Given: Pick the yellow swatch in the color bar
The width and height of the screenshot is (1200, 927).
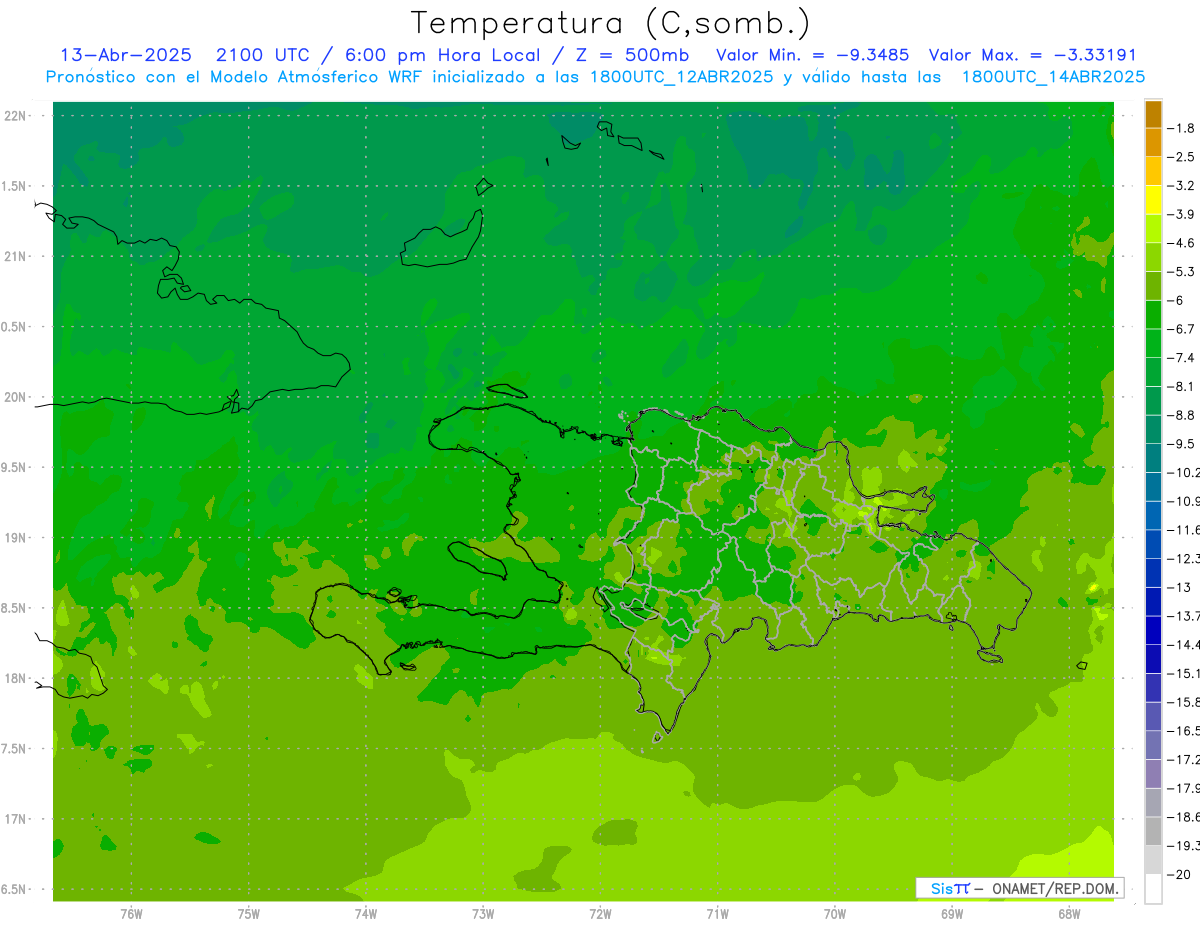Looking at the screenshot, I should tap(1153, 200).
